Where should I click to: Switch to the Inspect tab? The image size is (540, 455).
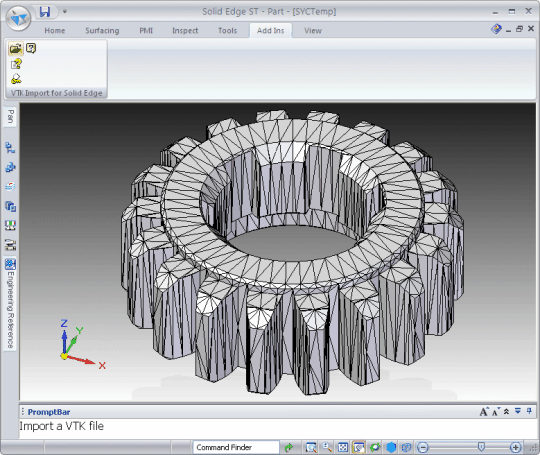pyautogui.click(x=185, y=31)
